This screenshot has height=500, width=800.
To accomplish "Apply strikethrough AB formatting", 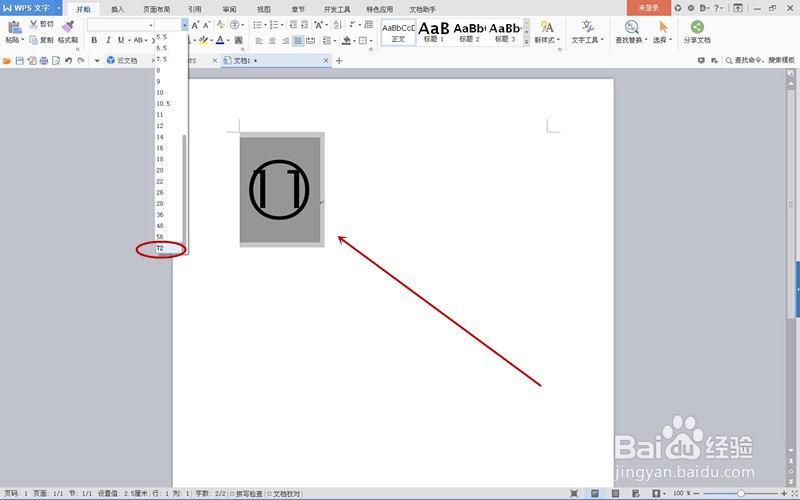I will tap(138, 40).
